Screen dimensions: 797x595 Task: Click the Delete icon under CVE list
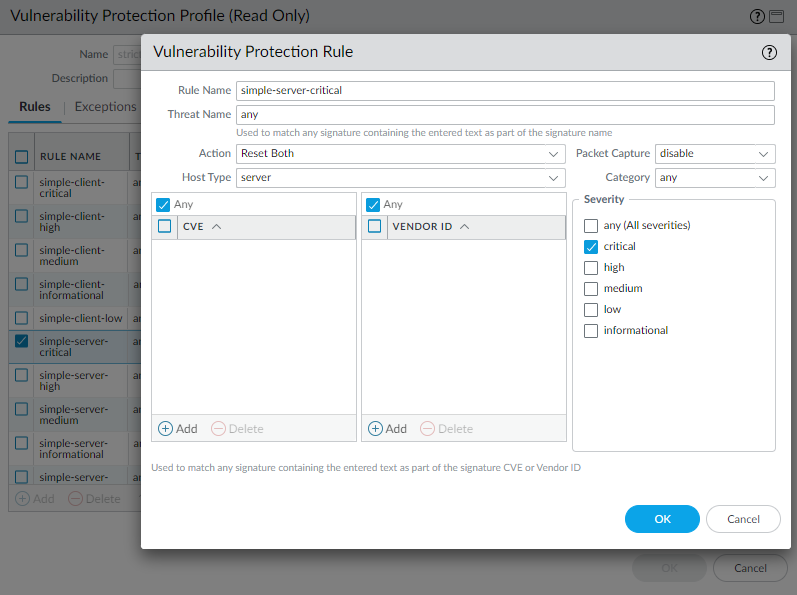[x=218, y=429]
